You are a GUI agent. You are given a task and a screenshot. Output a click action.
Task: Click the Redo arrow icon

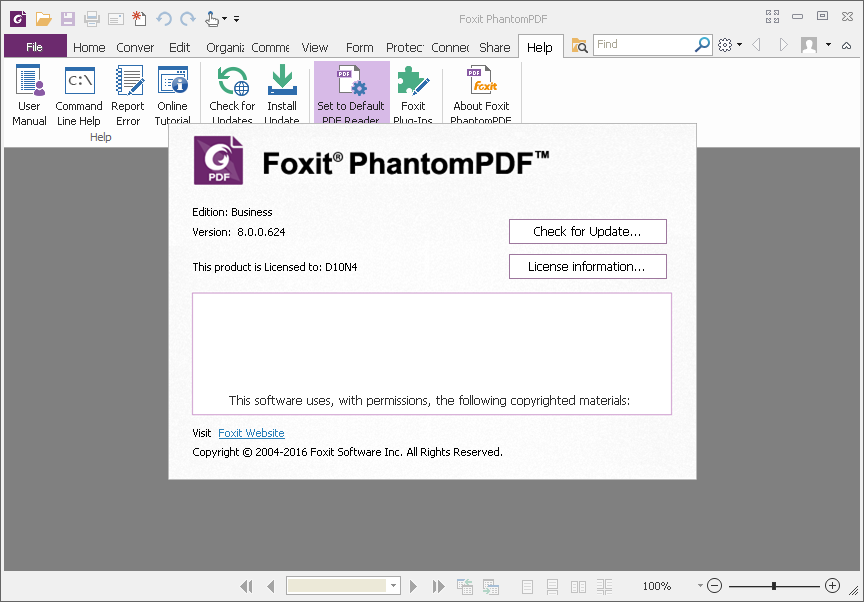188,19
